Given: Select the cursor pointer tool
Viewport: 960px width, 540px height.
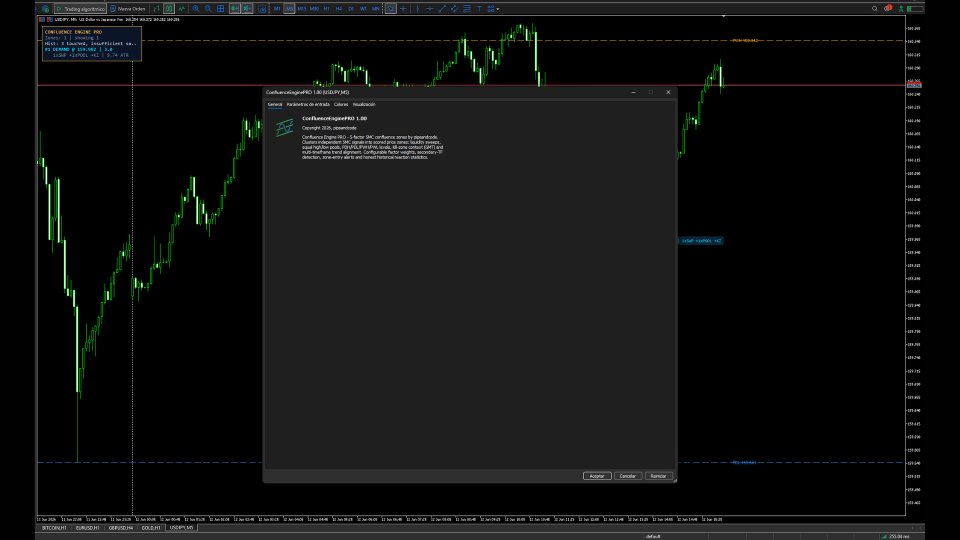Looking at the screenshot, I should (390, 9).
